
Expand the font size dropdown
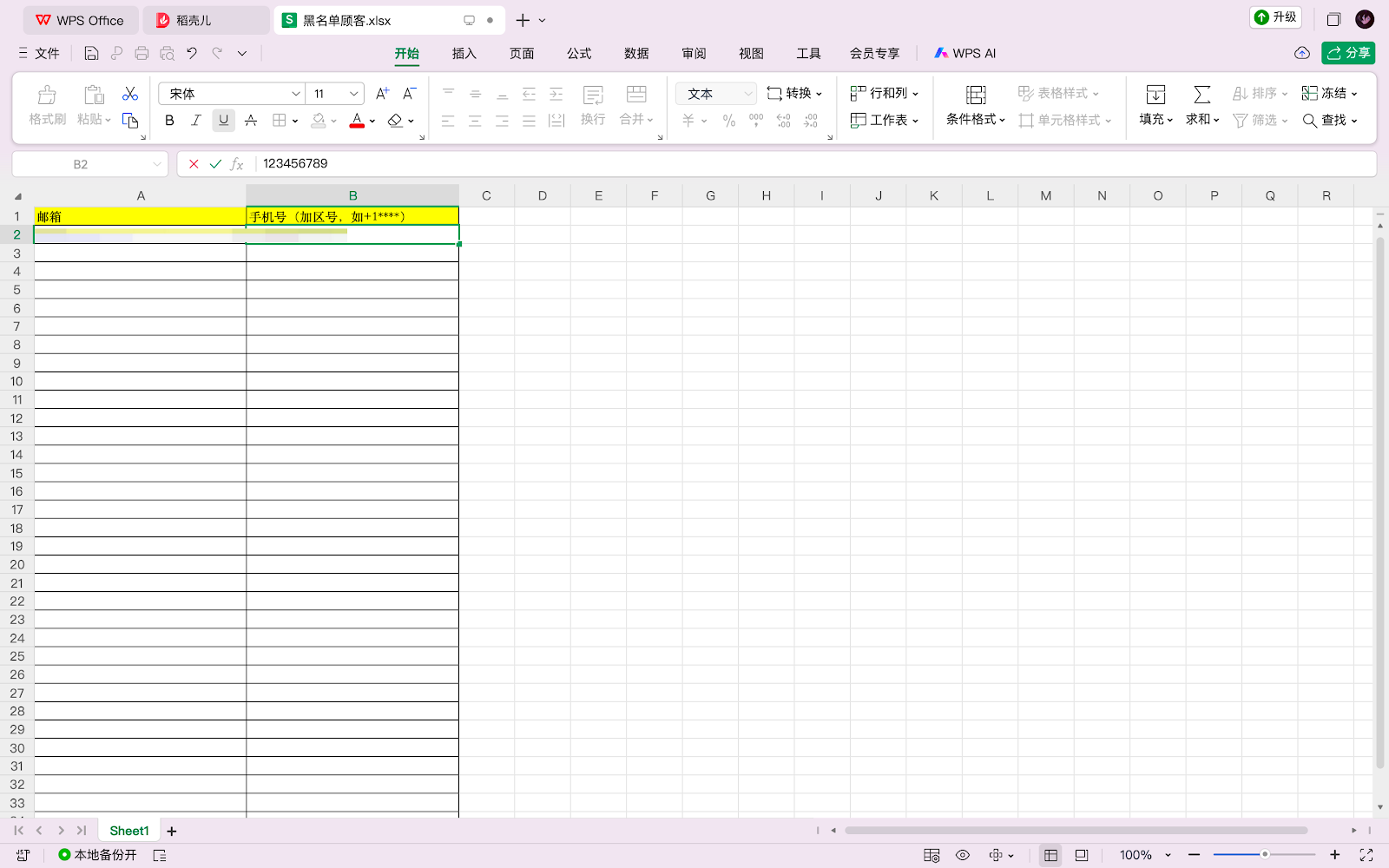[354, 94]
